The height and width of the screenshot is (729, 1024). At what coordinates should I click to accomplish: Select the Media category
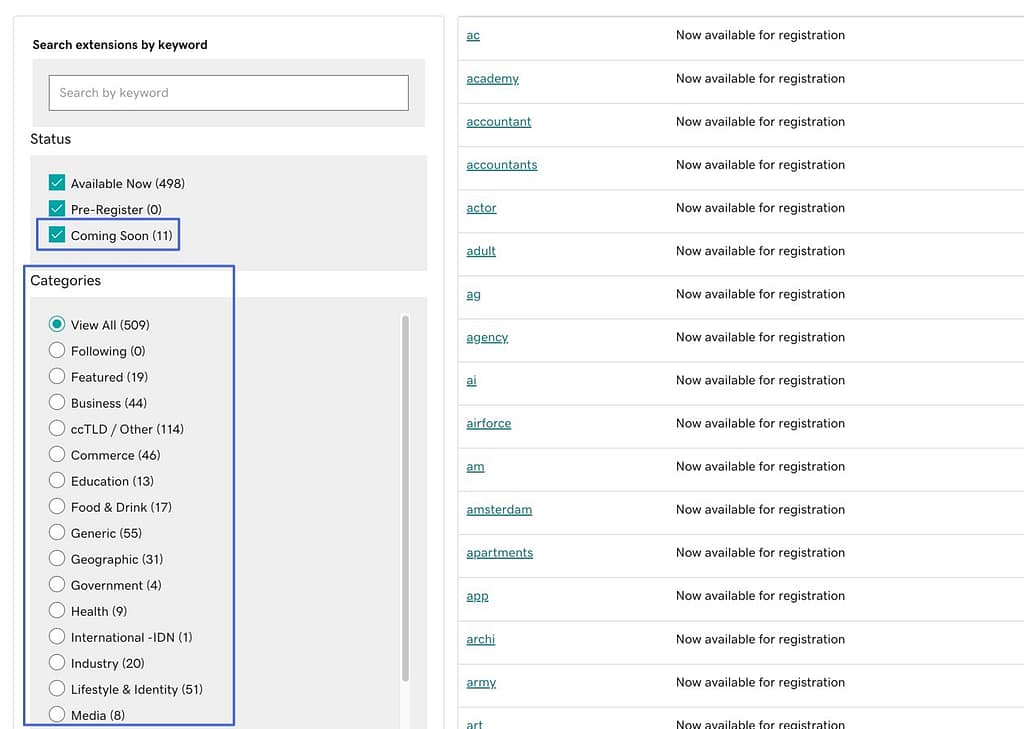(57, 715)
